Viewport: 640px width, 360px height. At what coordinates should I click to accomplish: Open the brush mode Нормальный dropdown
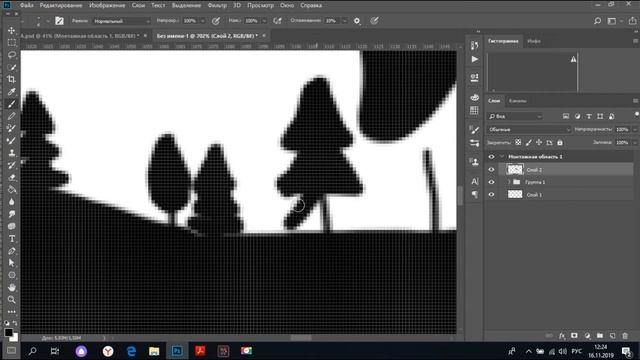[122, 21]
